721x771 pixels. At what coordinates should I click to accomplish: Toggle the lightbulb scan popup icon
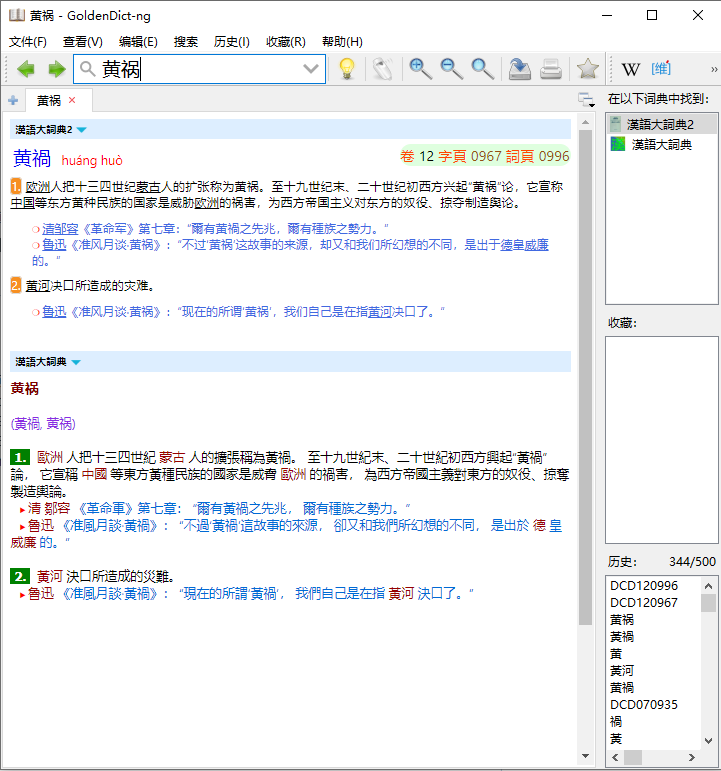point(346,69)
